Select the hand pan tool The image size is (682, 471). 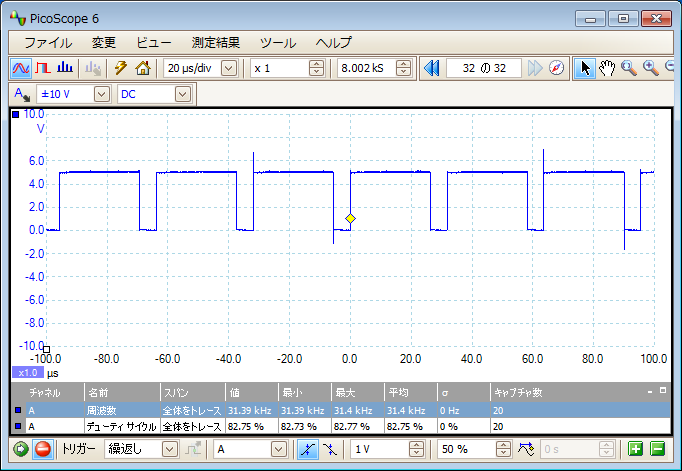click(x=607, y=68)
